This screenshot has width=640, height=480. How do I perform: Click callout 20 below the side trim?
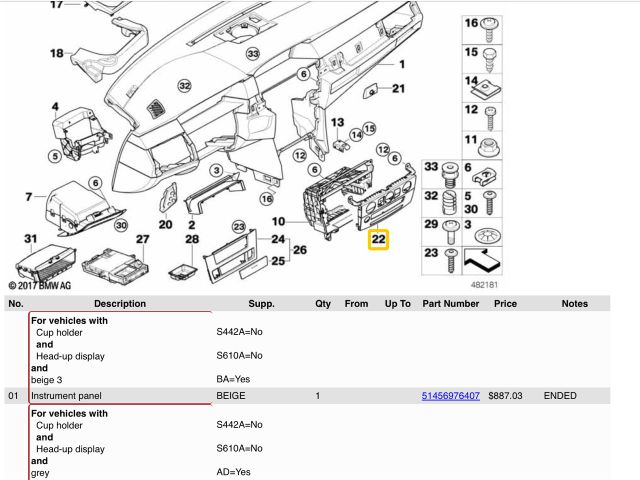[165, 224]
